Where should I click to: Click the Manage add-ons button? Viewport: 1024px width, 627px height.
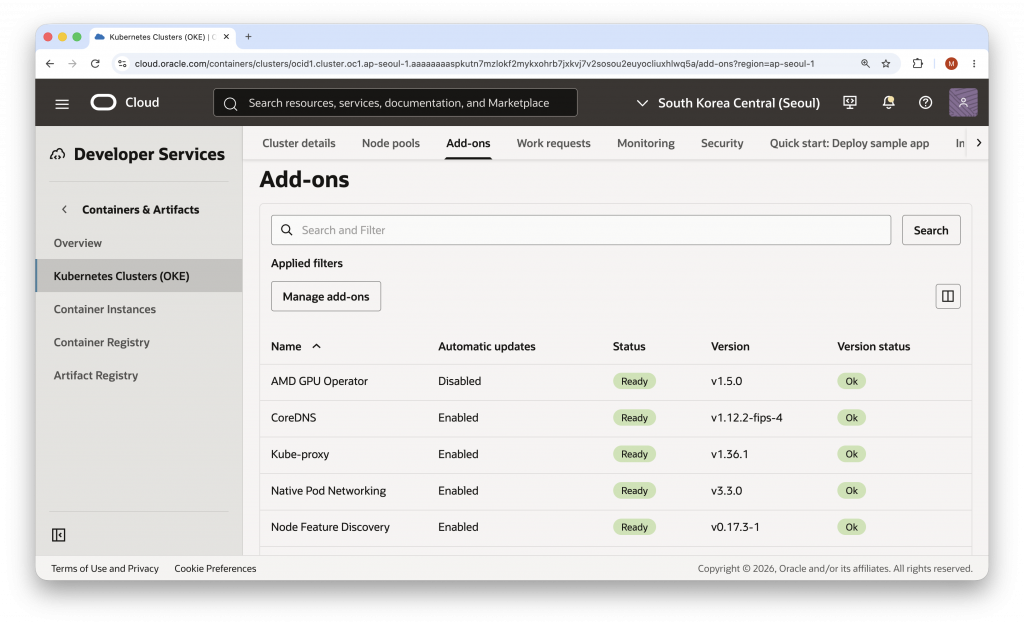pyautogui.click(x=326, y=297)
